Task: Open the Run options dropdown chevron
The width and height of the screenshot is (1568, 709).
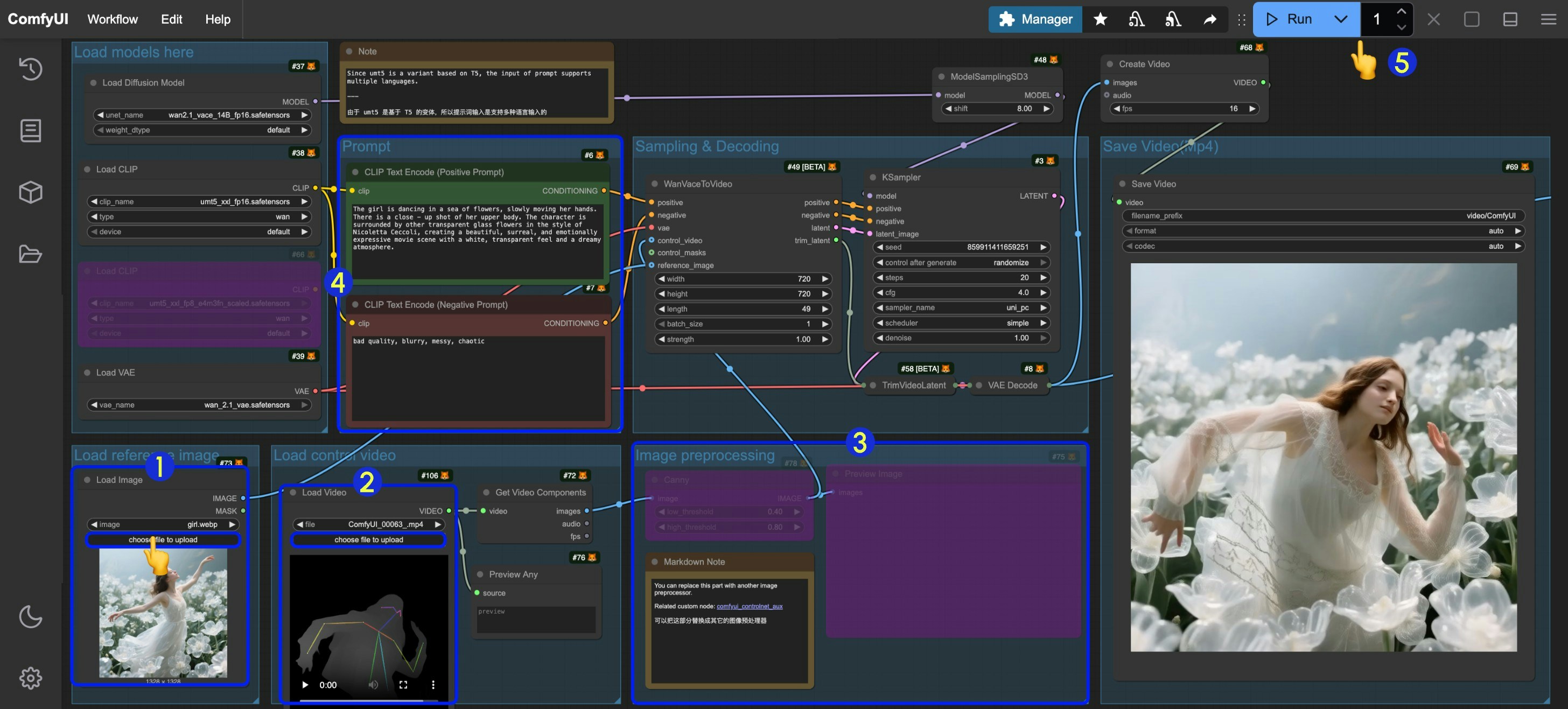Action: pos(1340,19)
